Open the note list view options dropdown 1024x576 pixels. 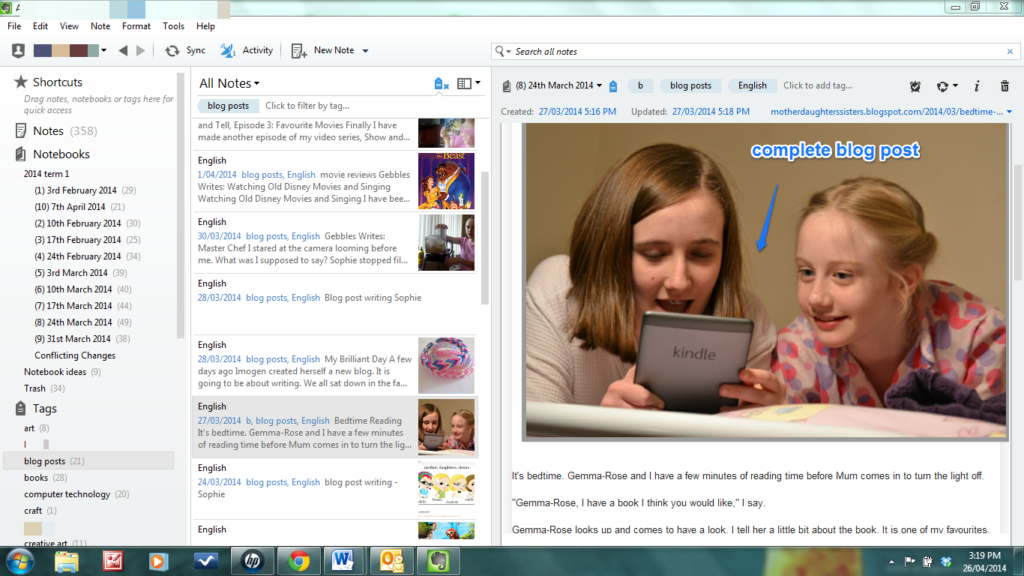[468, 84]
